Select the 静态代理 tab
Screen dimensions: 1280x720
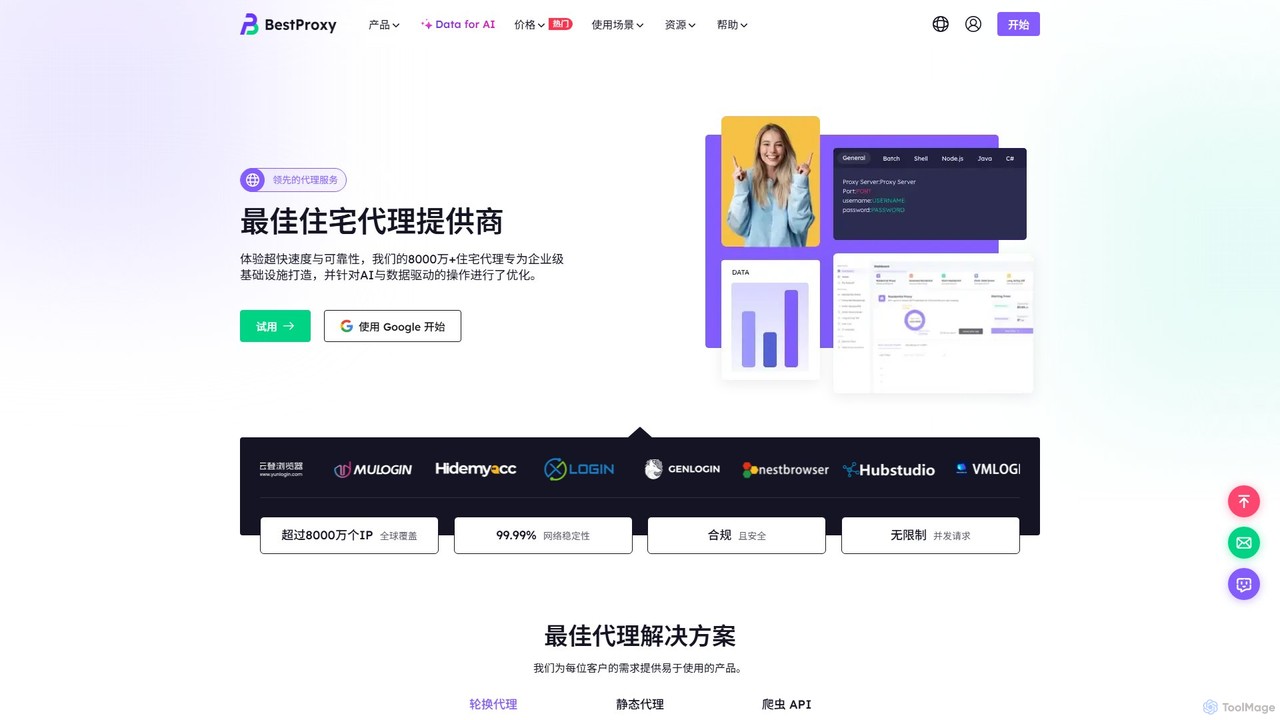[640, 704]
